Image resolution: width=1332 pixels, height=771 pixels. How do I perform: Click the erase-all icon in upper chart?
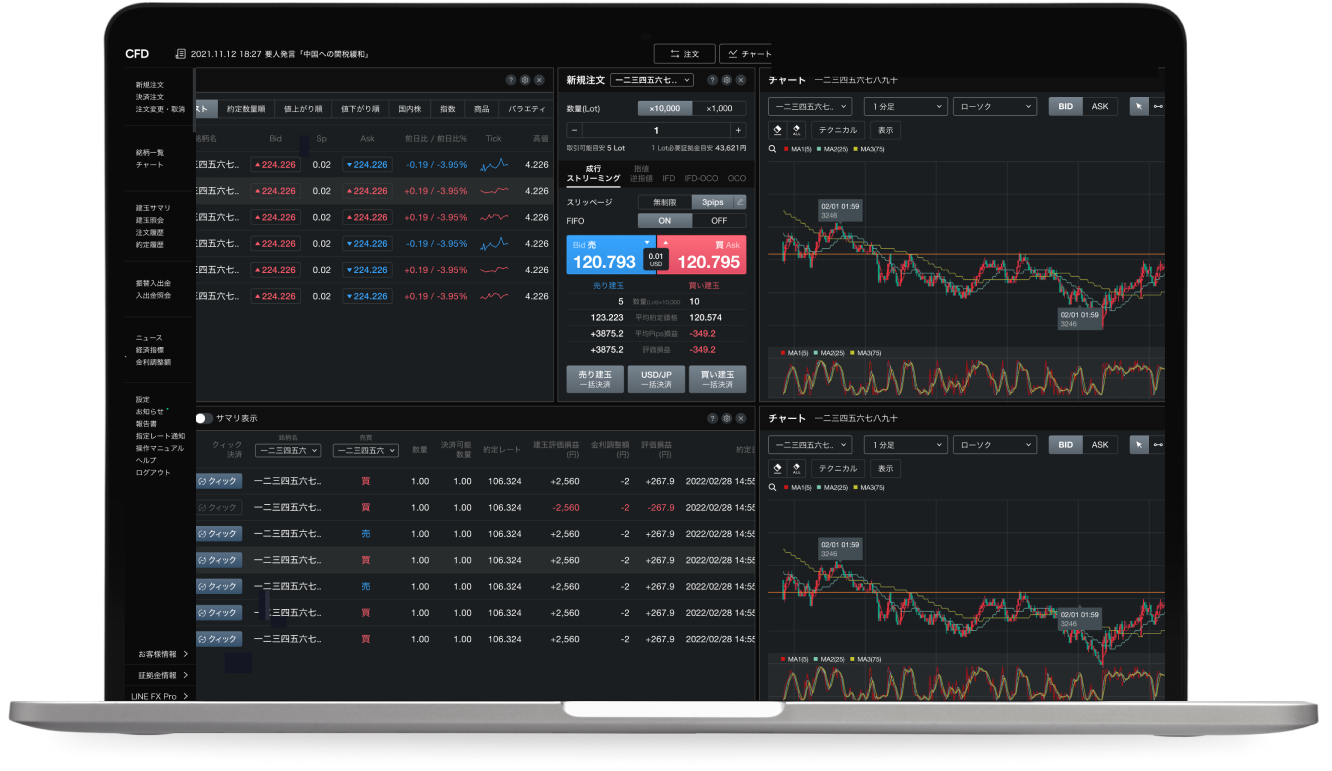(x=796, y=130)
